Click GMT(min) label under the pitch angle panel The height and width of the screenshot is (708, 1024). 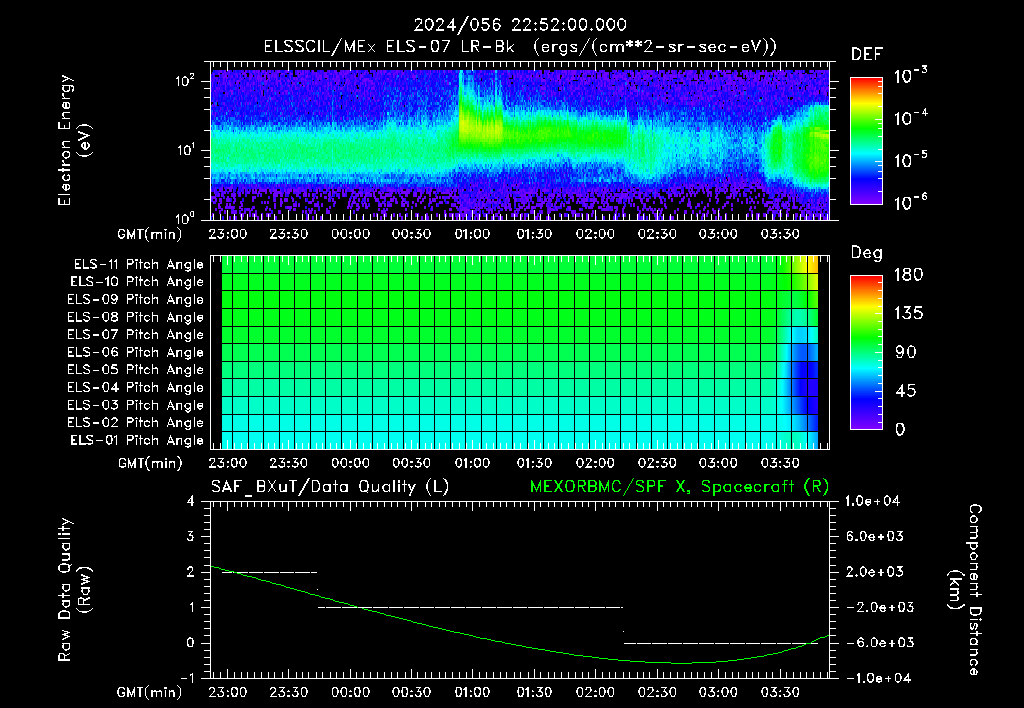(x=150, y=464)
